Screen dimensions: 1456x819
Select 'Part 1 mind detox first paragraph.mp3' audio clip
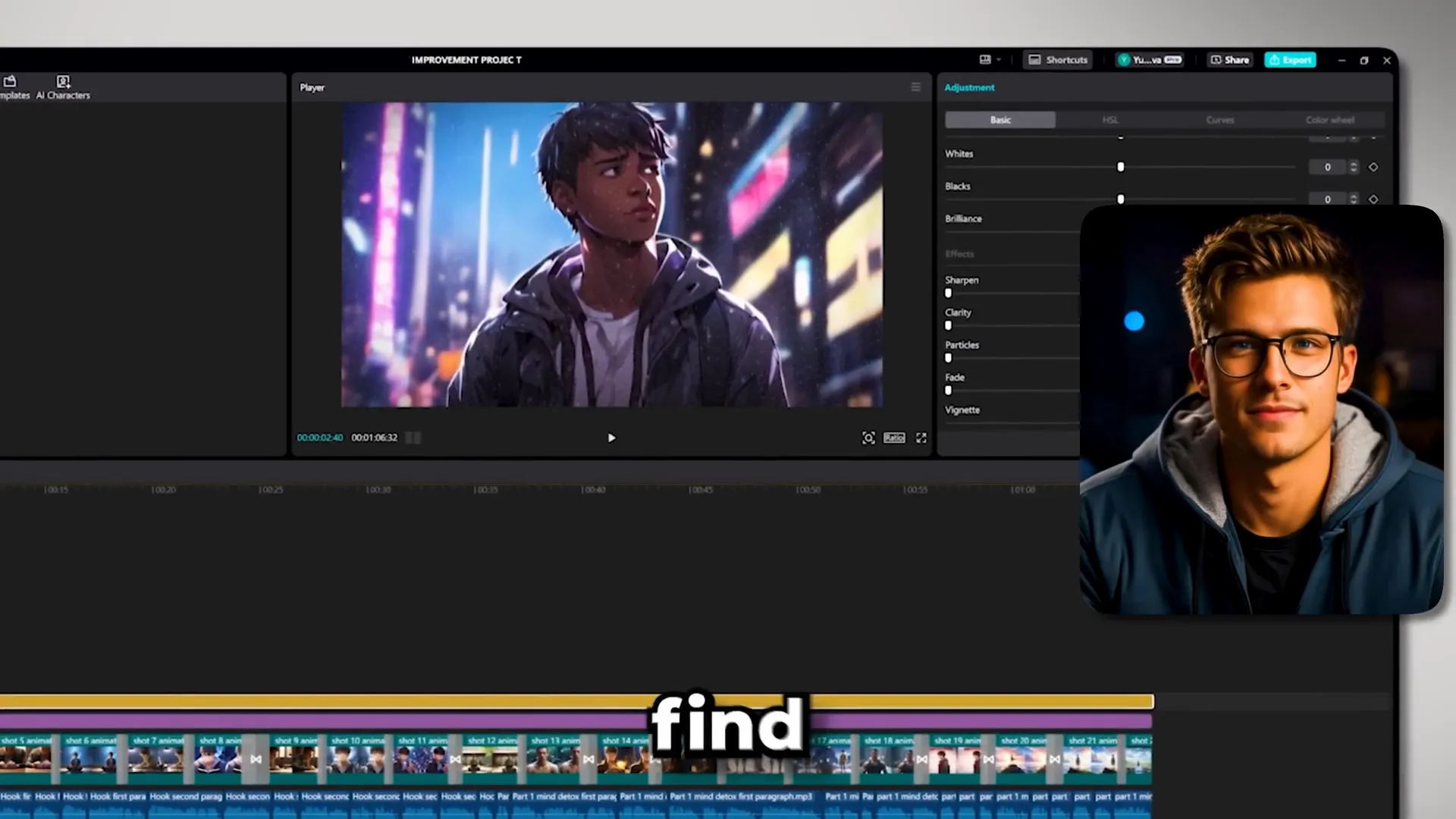[x=743, y=804]
